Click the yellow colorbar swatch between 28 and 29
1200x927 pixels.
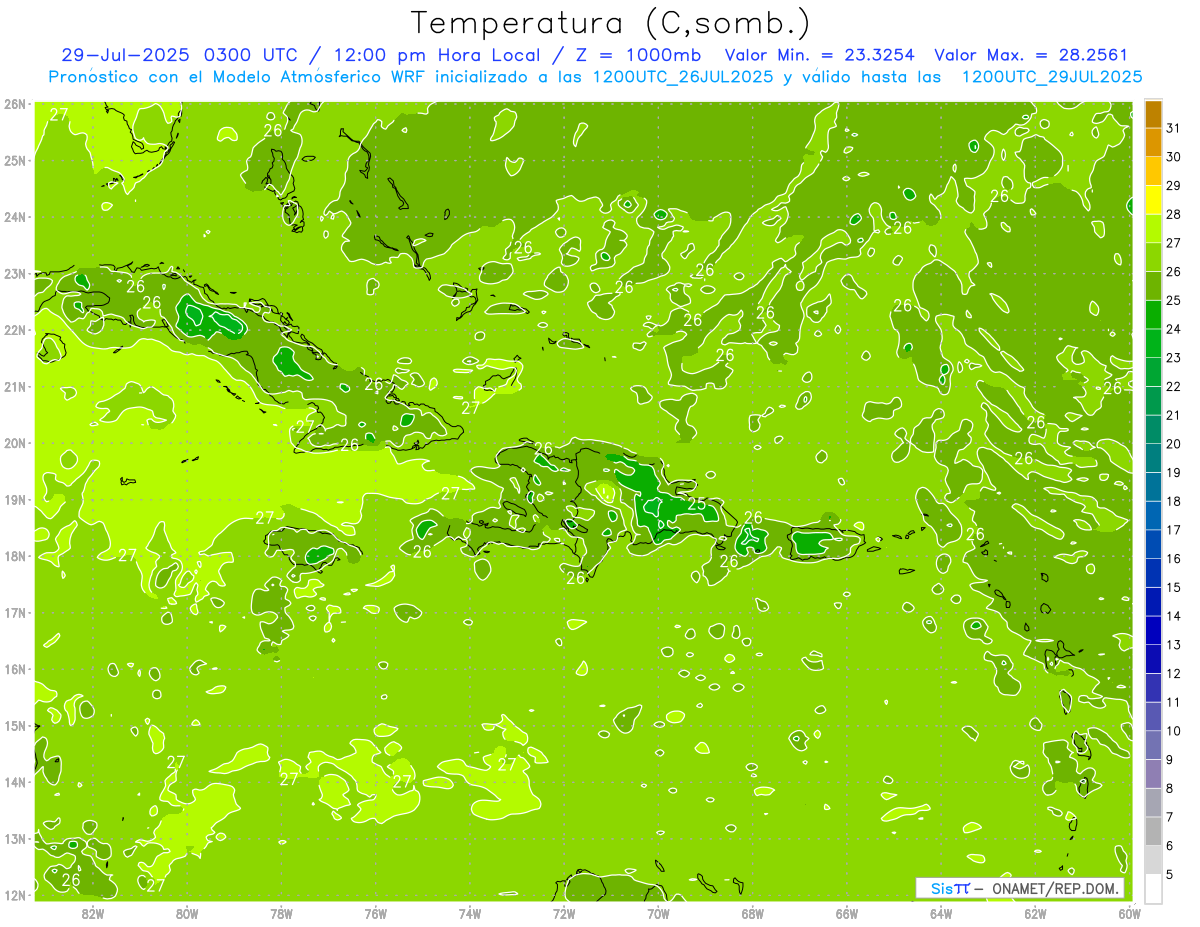tap(1153, 200)
